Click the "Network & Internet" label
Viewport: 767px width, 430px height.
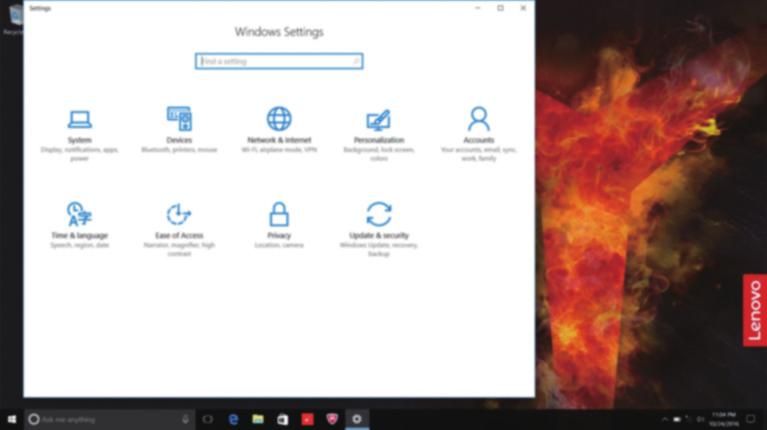coord(279,140)
